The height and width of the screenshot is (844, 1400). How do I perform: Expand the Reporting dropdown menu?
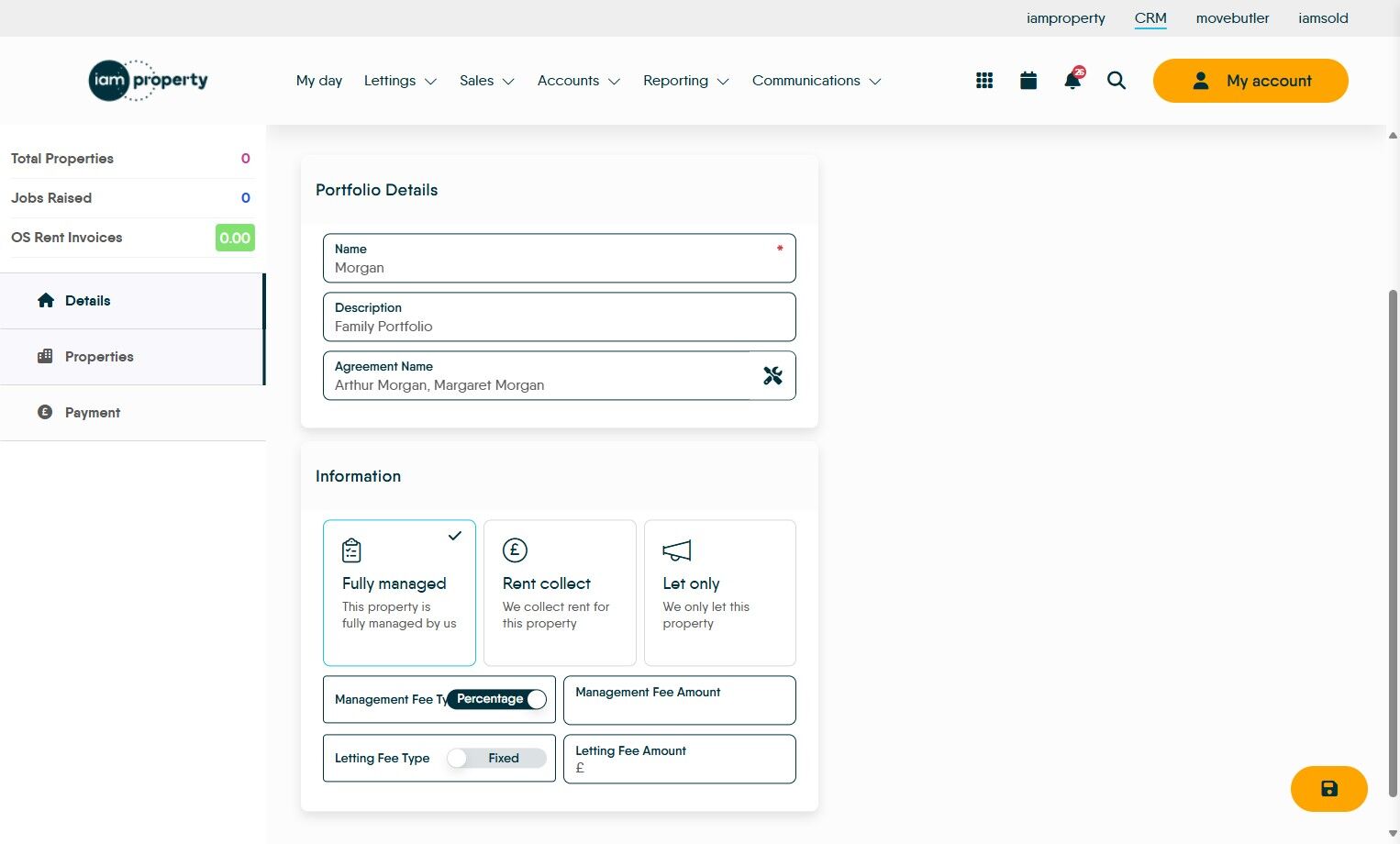(x=686, y=81)
